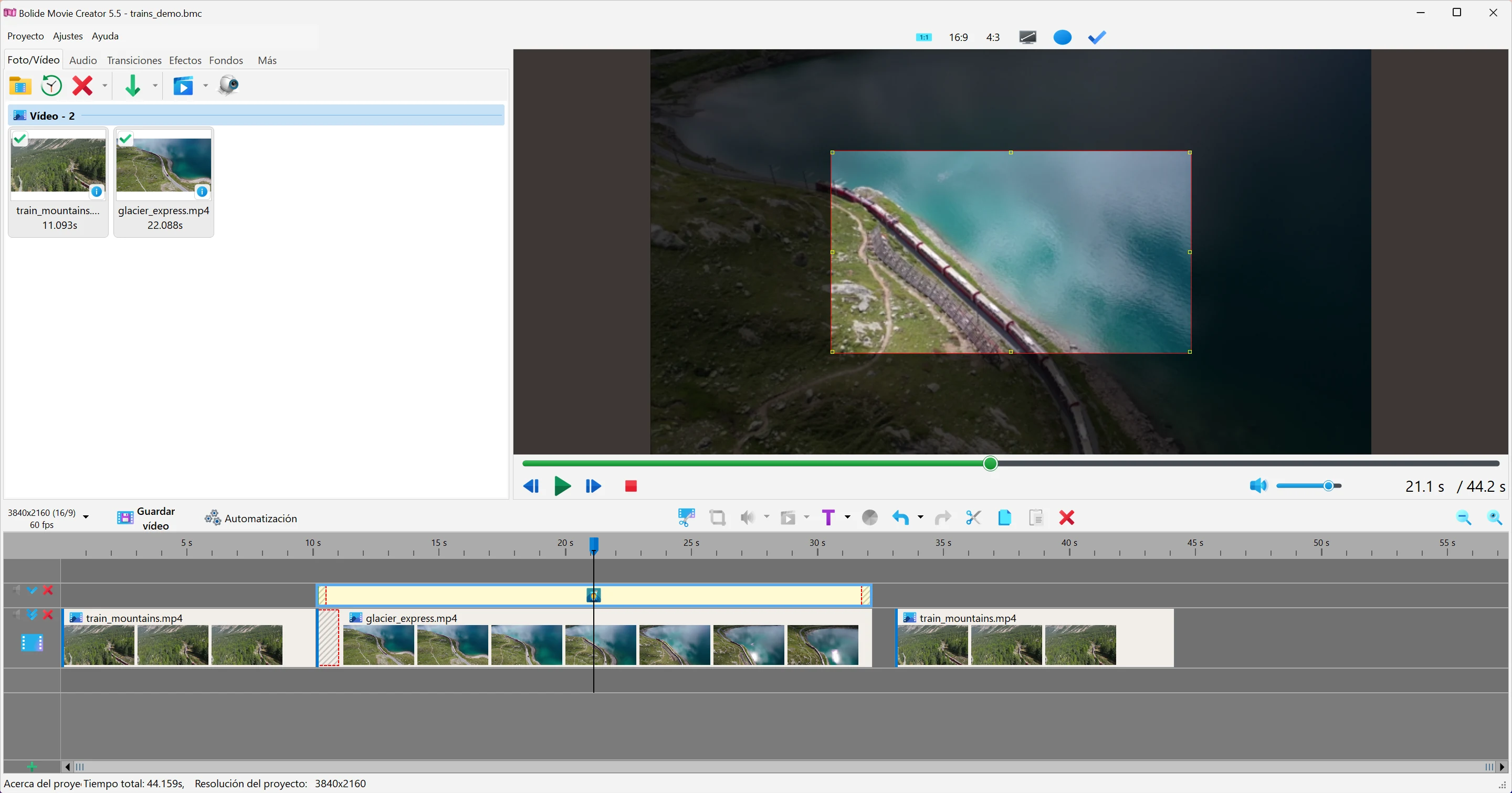Expand the undo history dropdown arrow

point(920,517)
